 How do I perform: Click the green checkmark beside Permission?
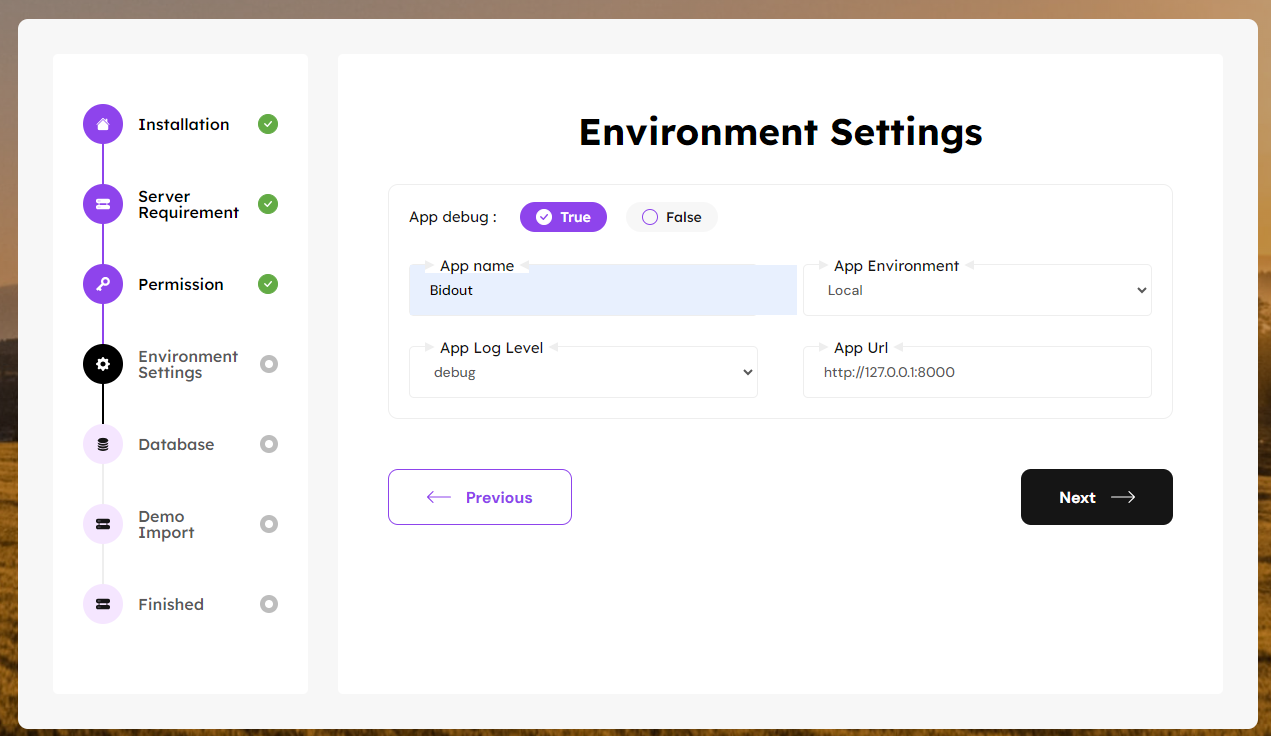(268, 284)
